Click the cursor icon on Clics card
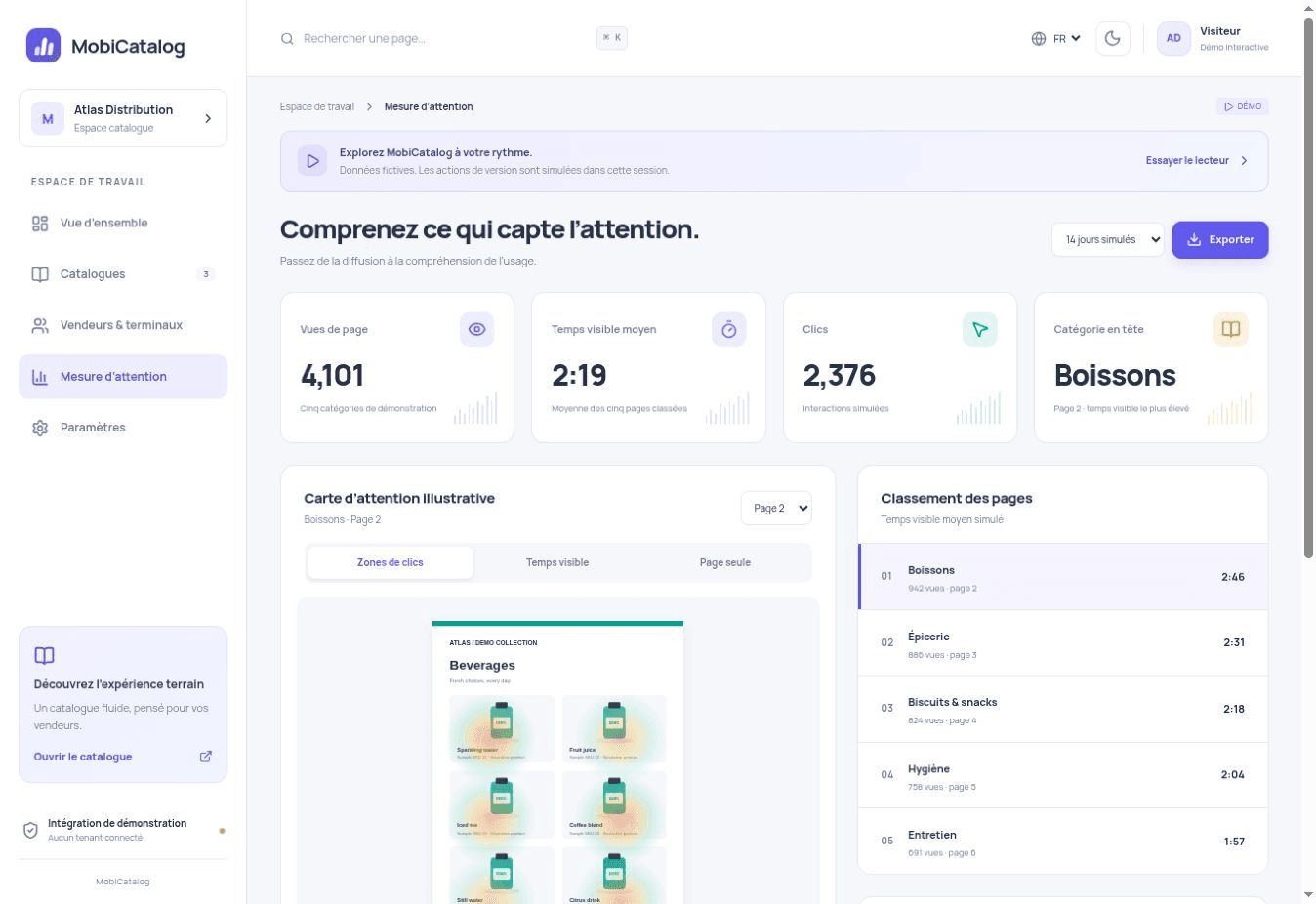Viewport: 1316px width, 904px height. (x=980, y=330)
